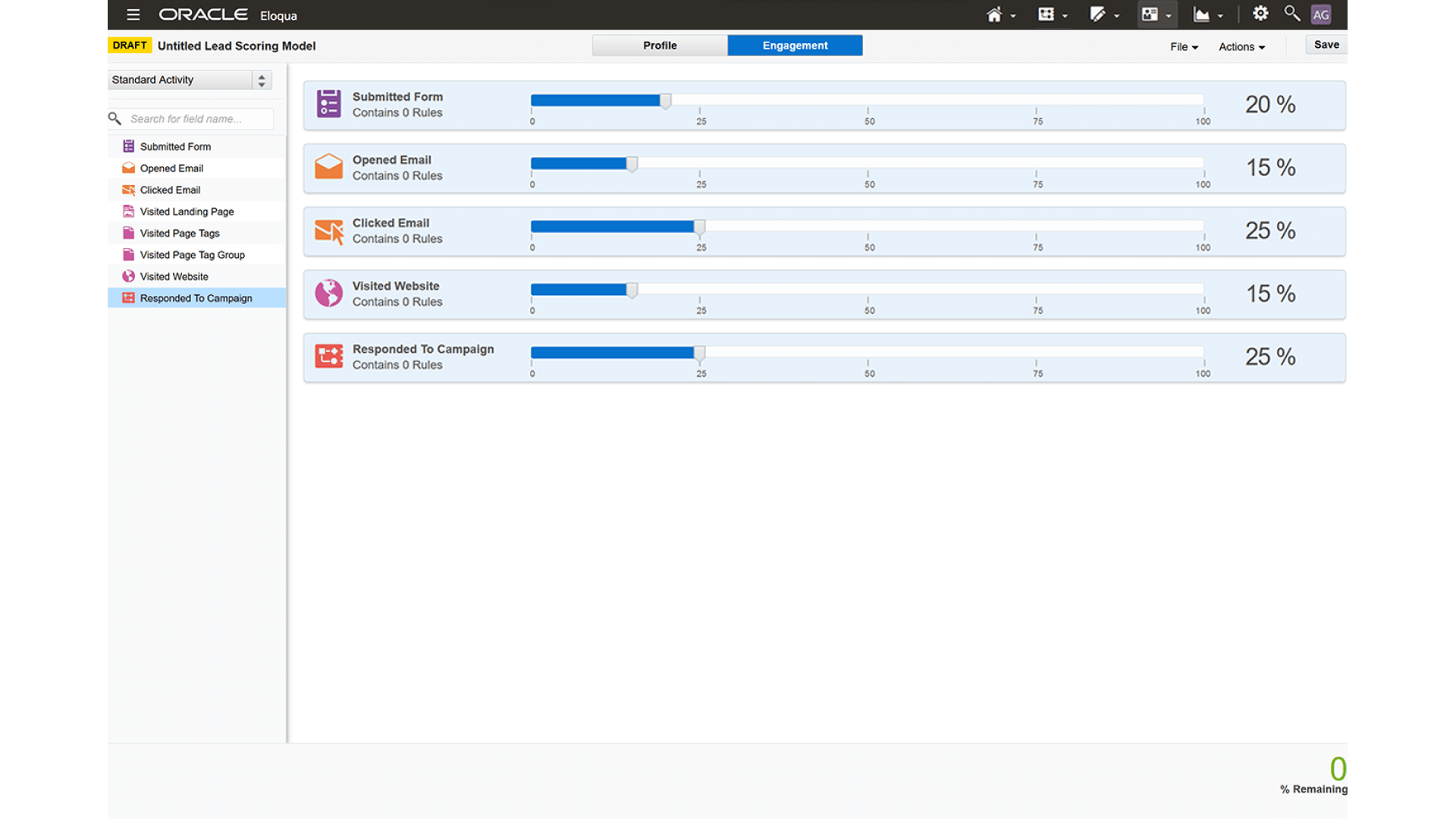Select Responded To Campaign in the sidebar
The height and width of the screenshot is (819, 1456).
tap(196, 298)
